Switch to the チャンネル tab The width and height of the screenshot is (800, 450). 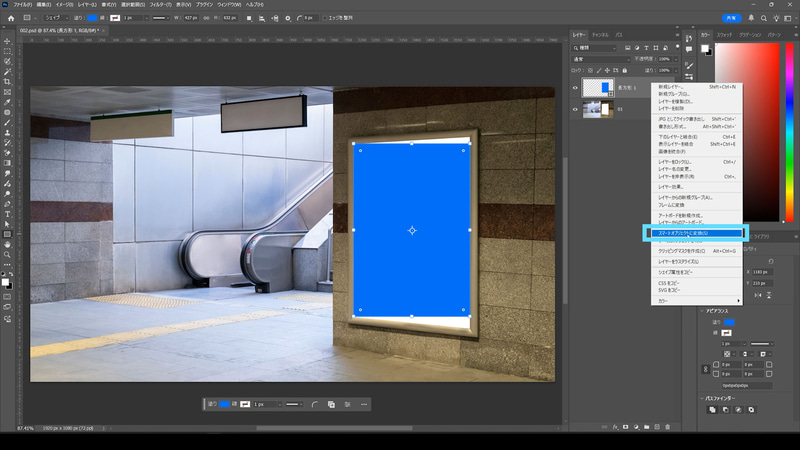coord(601,34)
